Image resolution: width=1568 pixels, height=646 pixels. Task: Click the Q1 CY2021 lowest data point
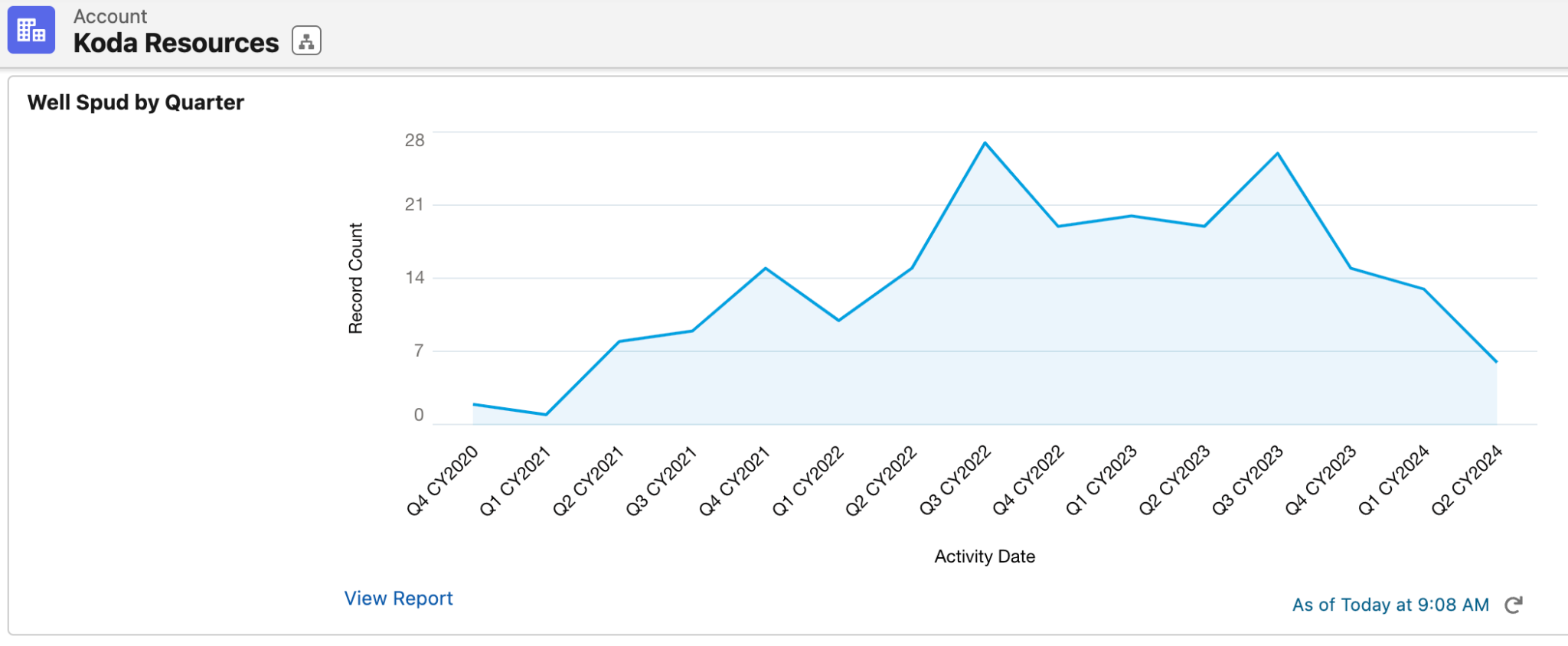tap(546, 414)
